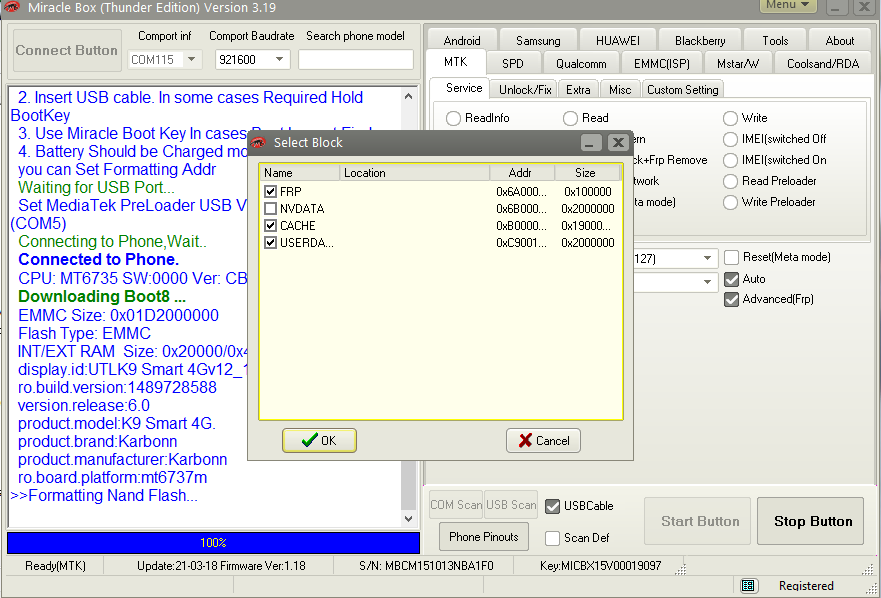Click the Name column header
This screenshot has width=881, height=598.
pos(300,173)
